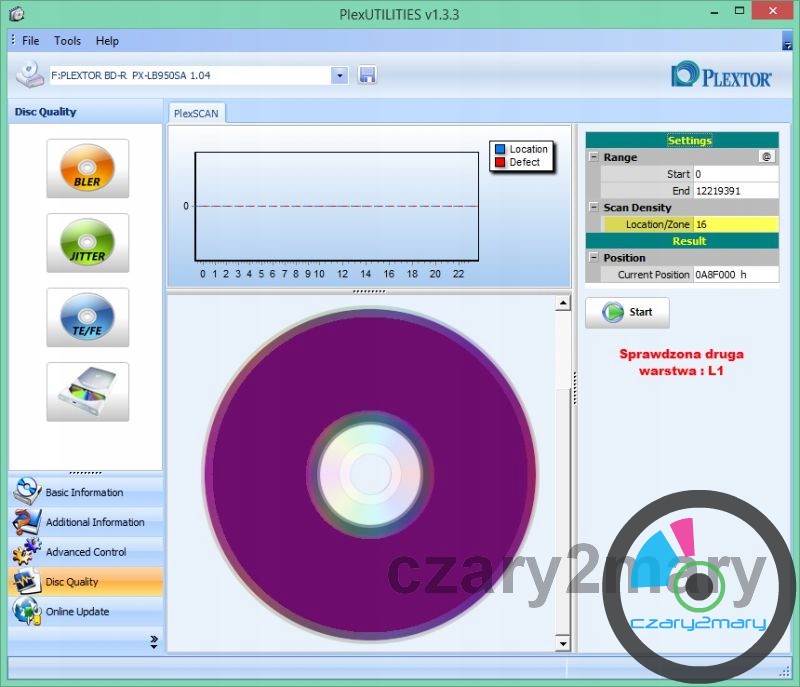Collapse the Range settings group
Screen dimensions: 800x687
tap(594, 157)
